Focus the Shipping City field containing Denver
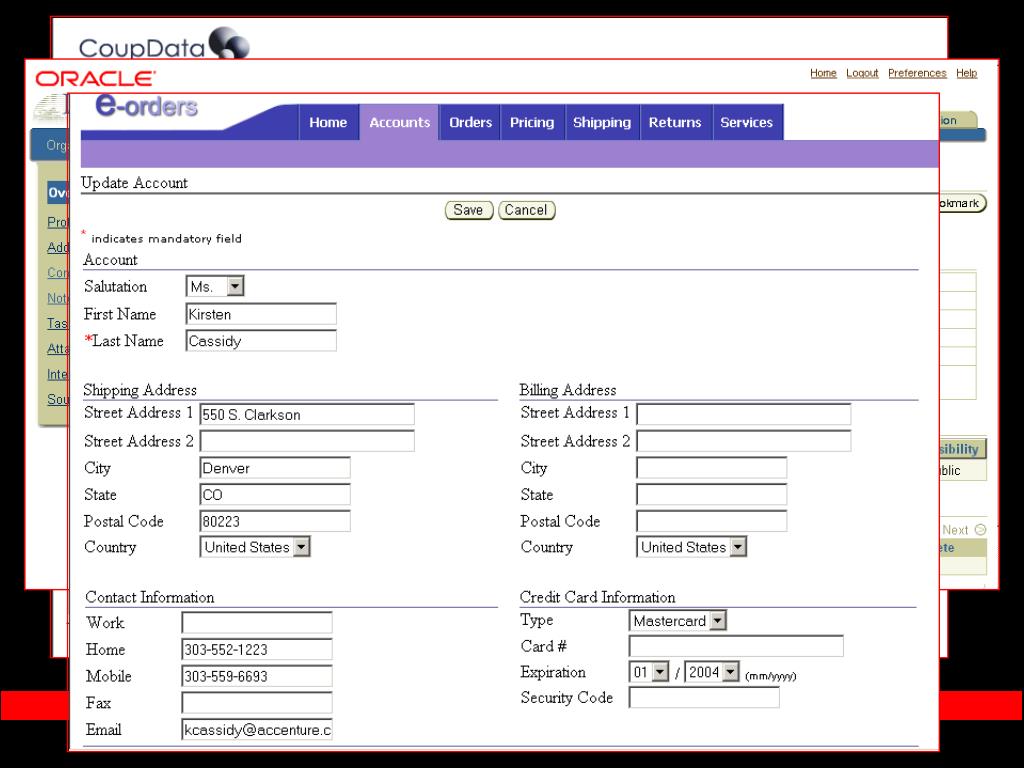This screenshot has height=768, width=1024. (275, 468)
